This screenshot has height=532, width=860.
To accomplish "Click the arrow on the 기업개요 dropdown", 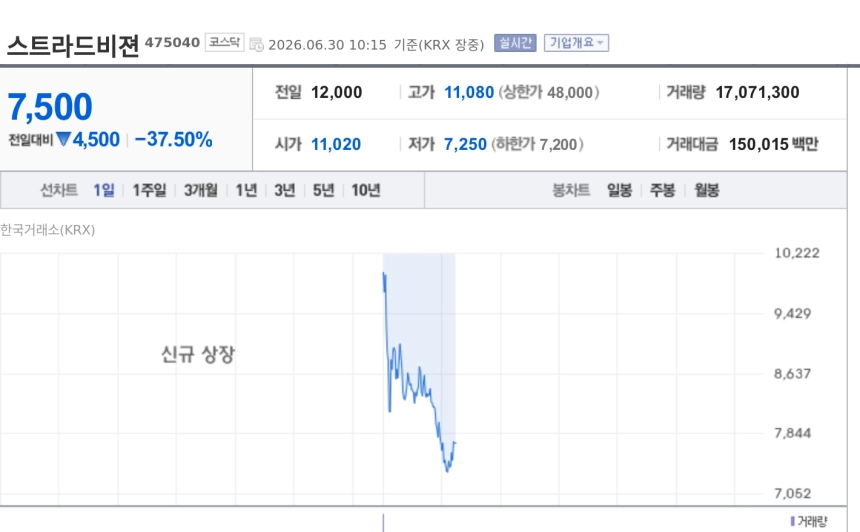I will (x=601, y=43).
